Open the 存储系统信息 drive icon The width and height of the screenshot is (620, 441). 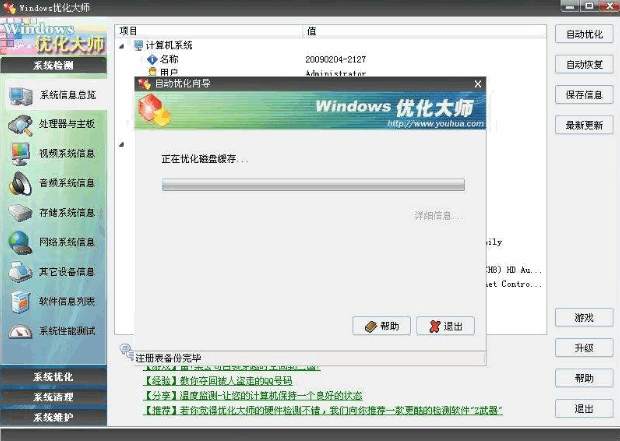(20, 213)
